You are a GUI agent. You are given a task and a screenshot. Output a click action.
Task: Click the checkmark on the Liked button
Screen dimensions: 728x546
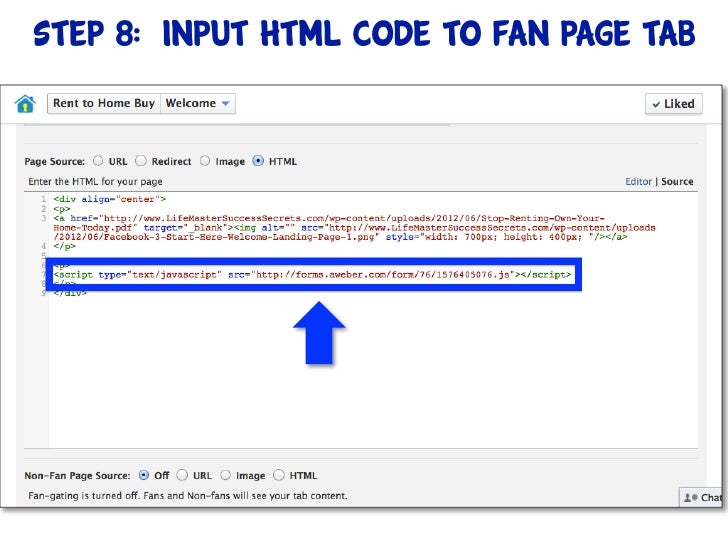[656, 104]
